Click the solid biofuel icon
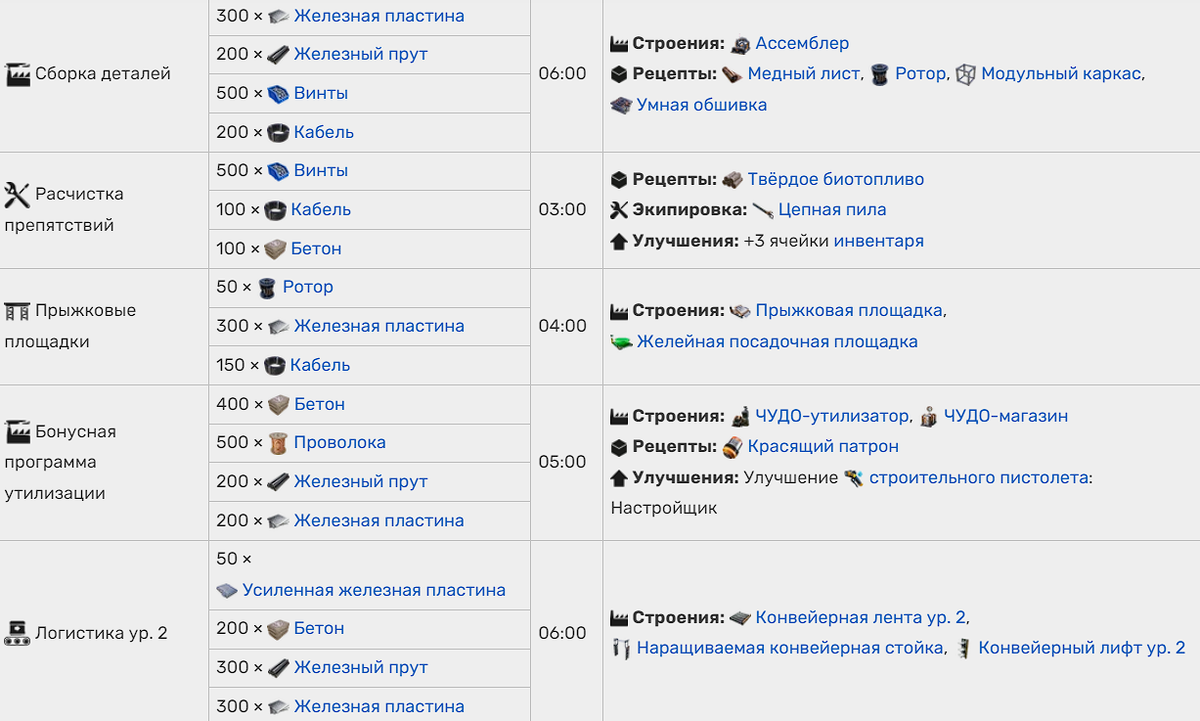 click(x=733, y=180)
